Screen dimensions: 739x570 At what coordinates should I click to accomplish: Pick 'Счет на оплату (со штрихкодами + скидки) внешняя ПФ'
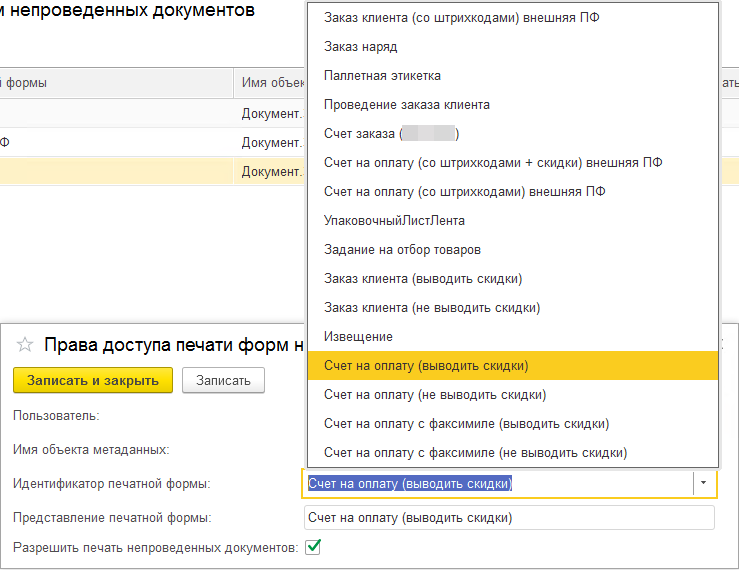(x=493, y=162)
